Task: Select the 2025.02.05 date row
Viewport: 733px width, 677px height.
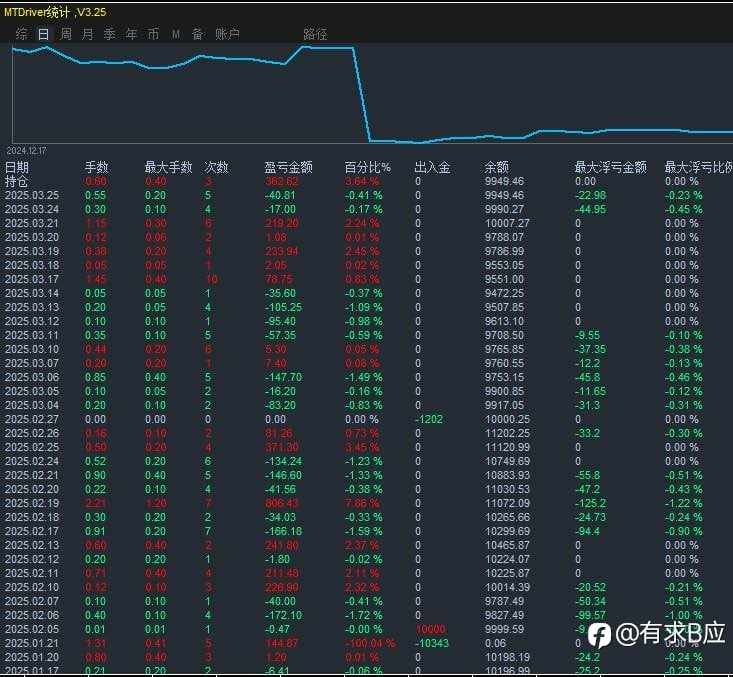Action: [x=366, y=629]
